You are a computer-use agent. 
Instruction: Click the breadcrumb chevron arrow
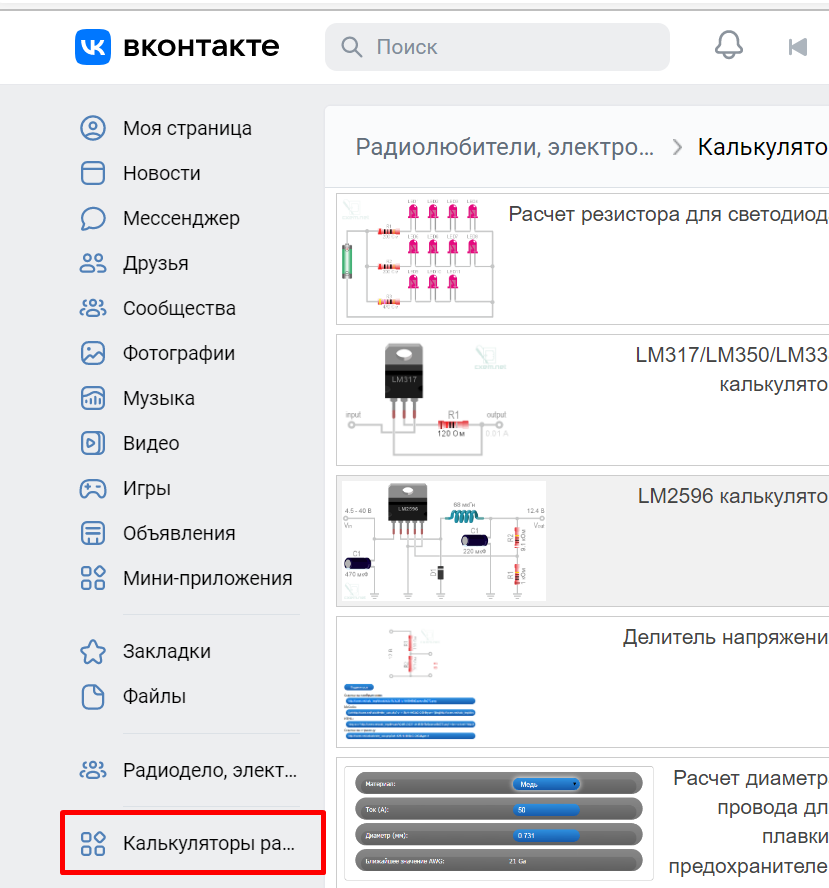(x=677, y=147)
